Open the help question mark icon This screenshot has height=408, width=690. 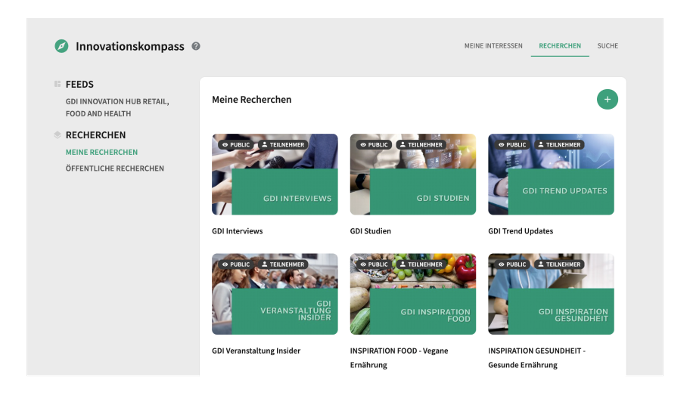[196, 46]
